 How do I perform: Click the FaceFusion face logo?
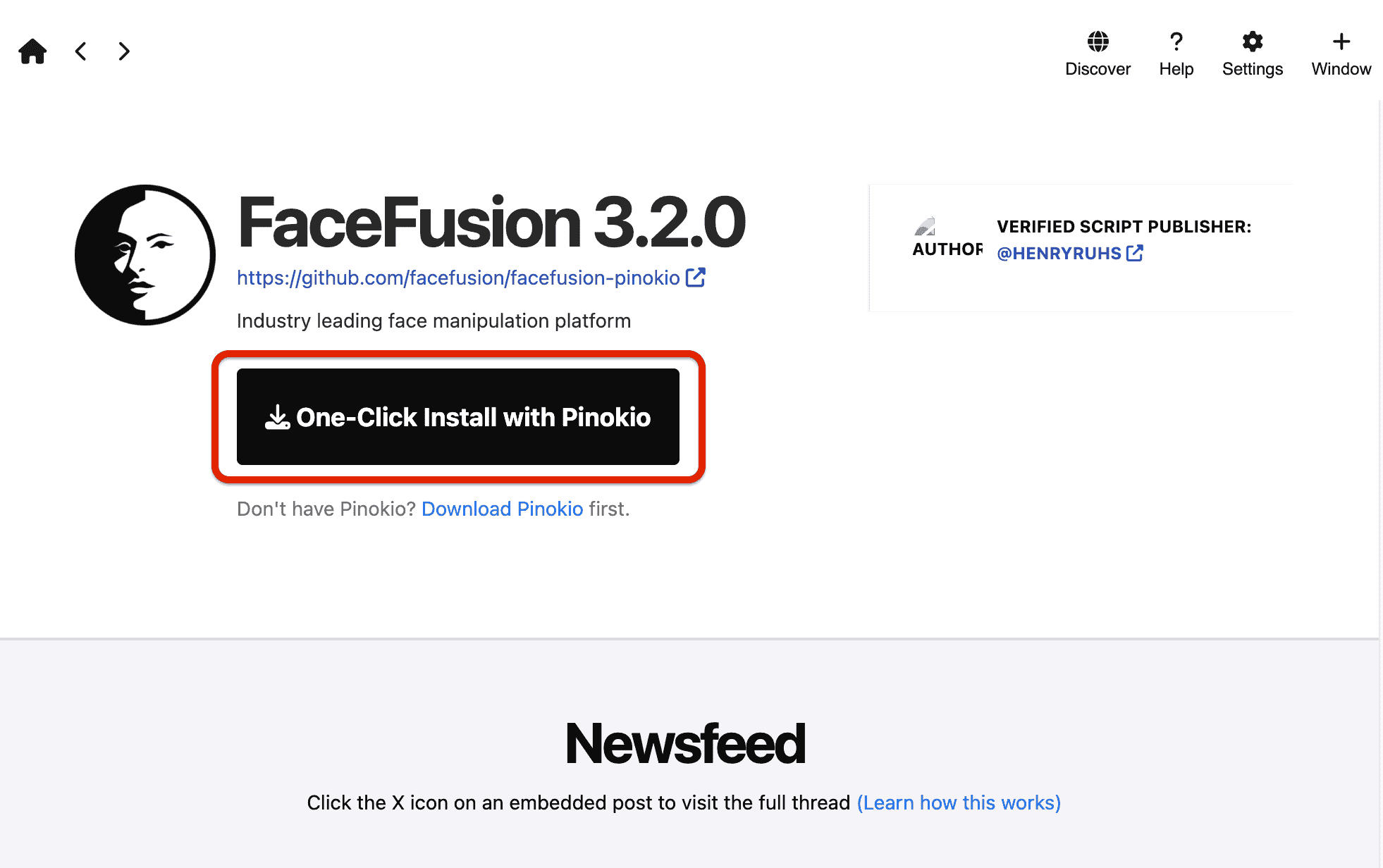[145, 255]
